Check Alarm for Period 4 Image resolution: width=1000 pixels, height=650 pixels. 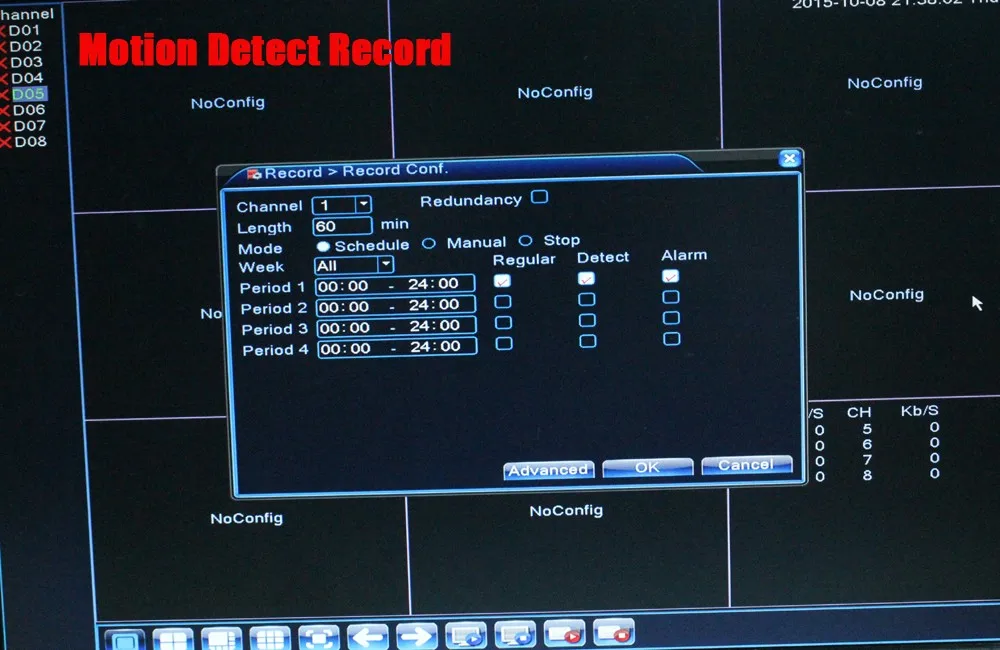point(672,338)
